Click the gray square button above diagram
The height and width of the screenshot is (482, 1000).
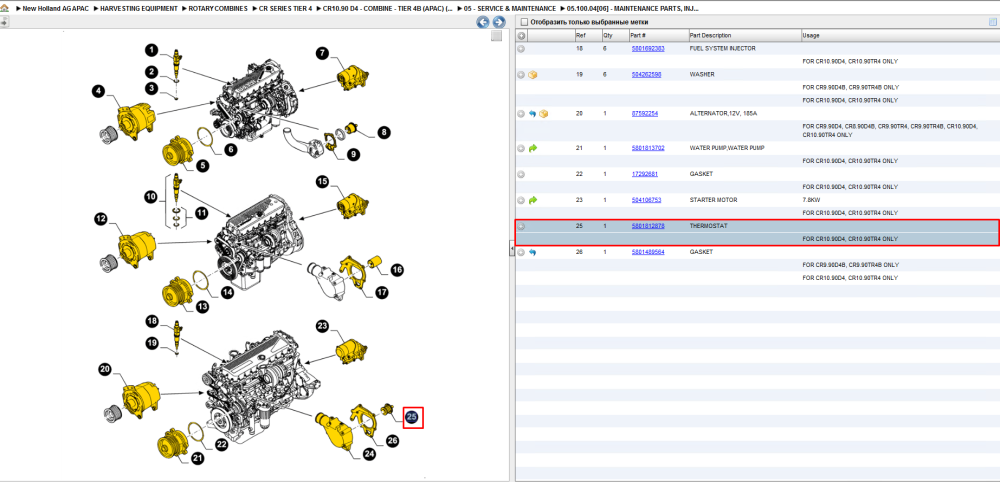click(x=496, y=36)
